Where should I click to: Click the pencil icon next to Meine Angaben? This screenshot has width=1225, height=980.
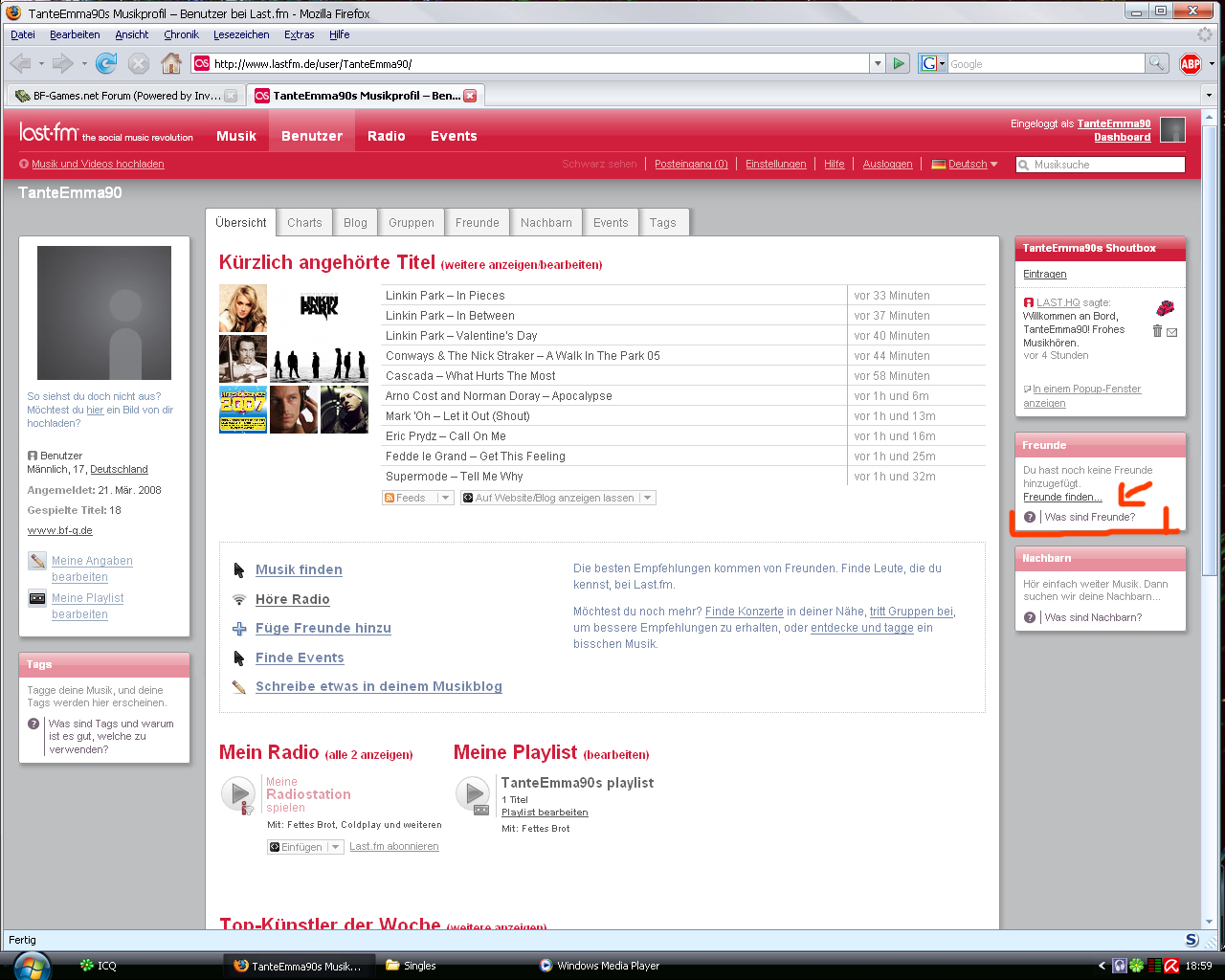pyautogui.click(x=37, y=561)
